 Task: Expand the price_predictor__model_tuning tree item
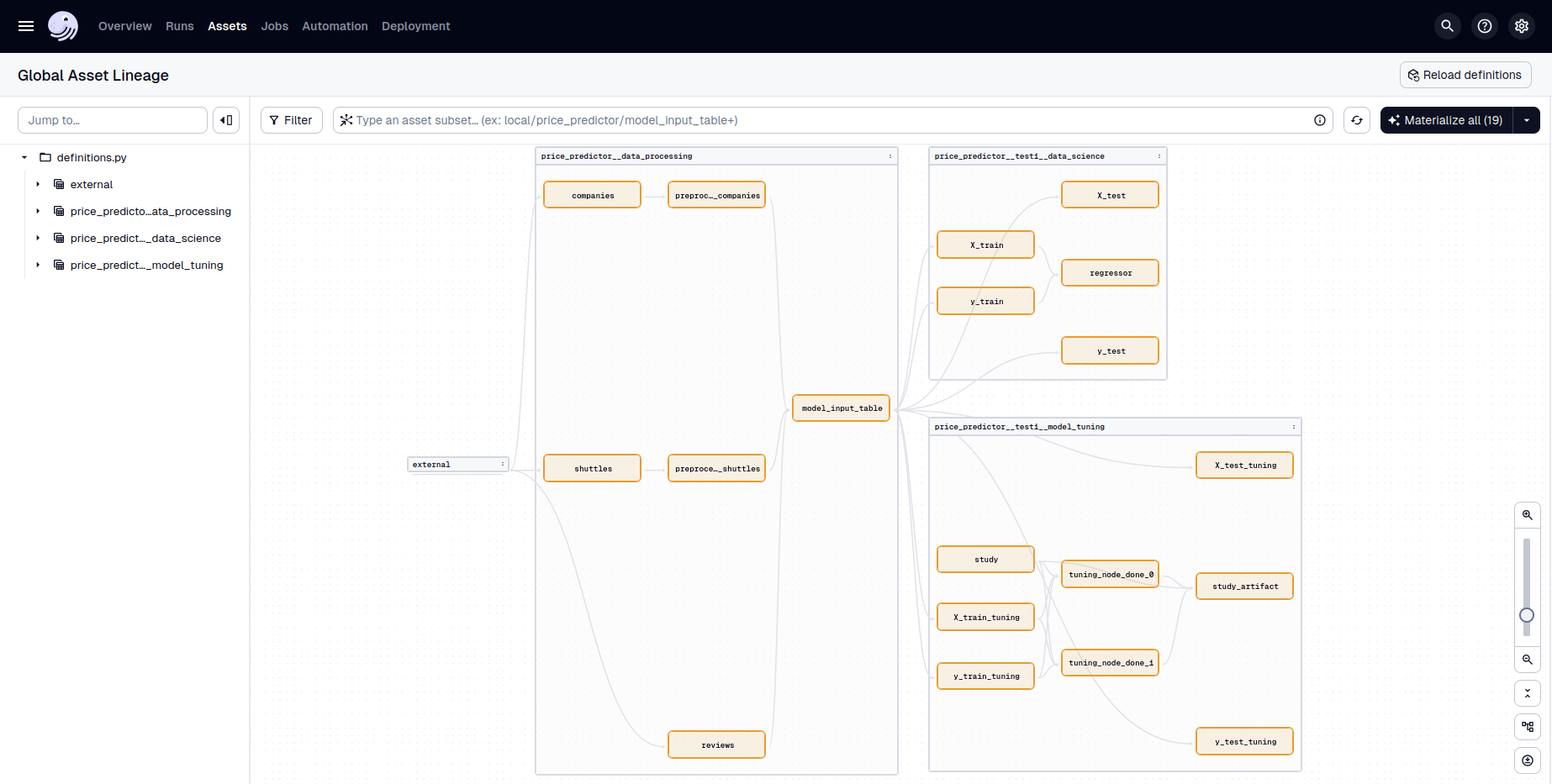coord(37,265)
